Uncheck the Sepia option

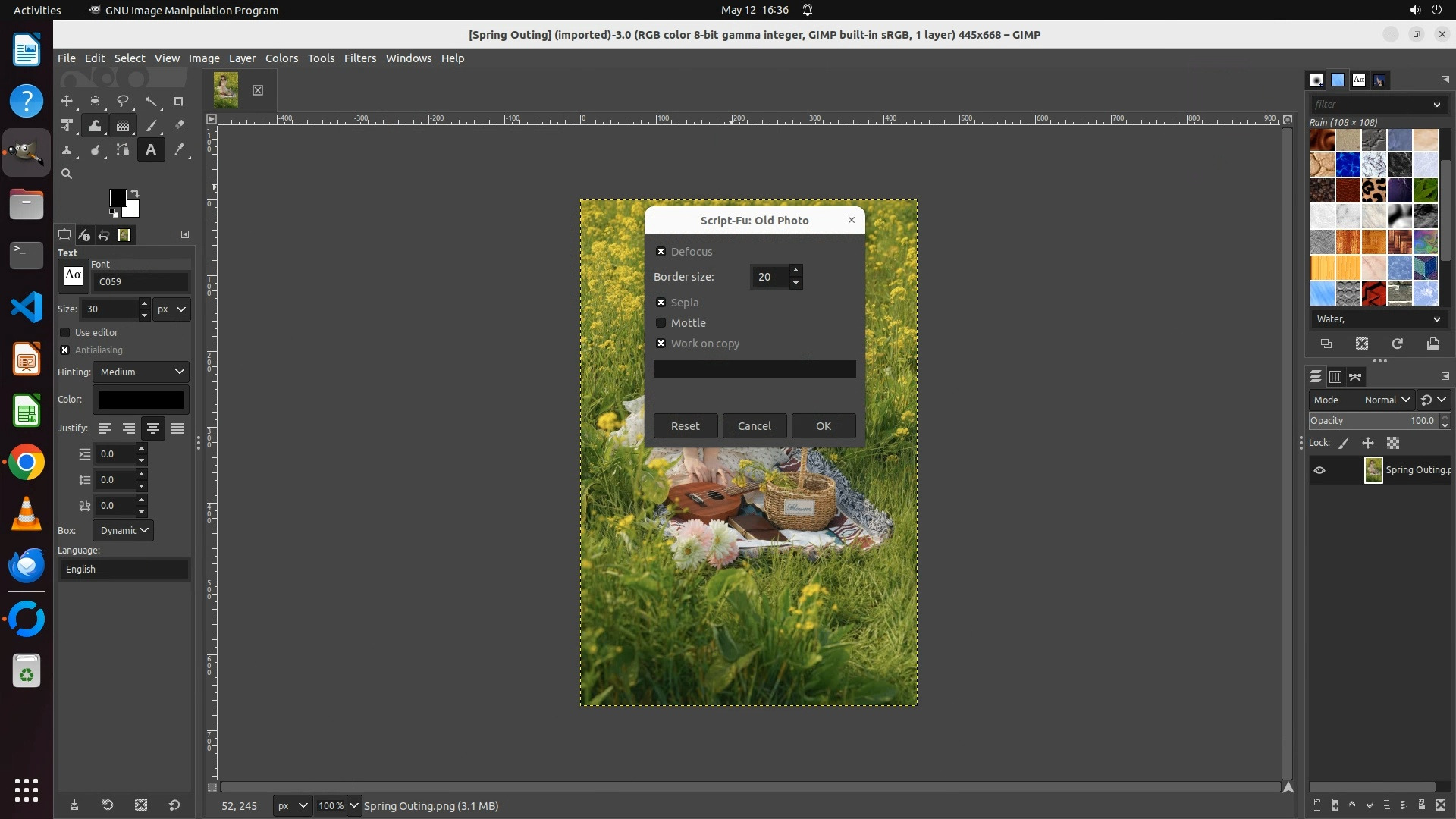tap(661, 303)
